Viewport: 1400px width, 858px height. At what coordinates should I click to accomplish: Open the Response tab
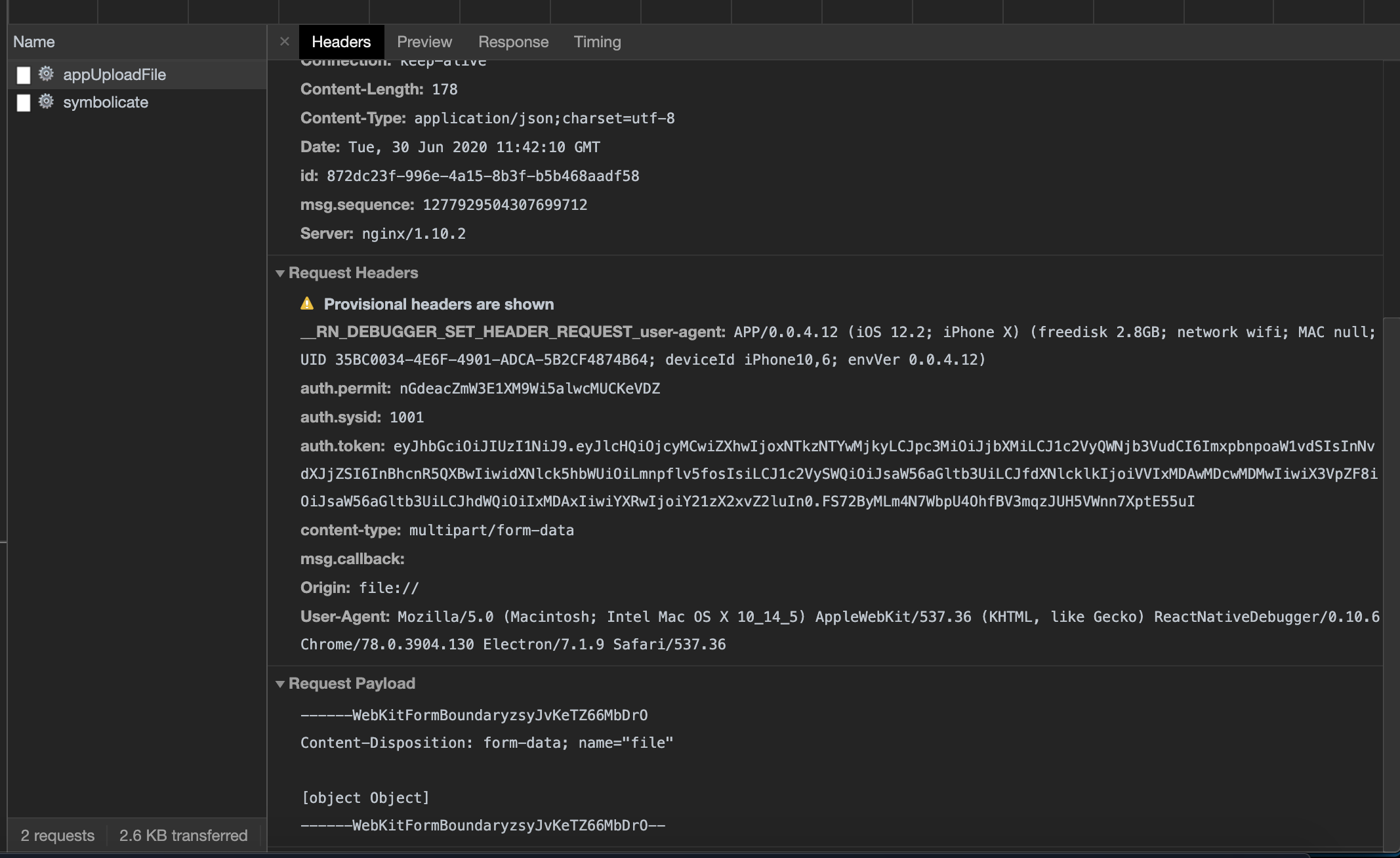(x=514, y=41)
